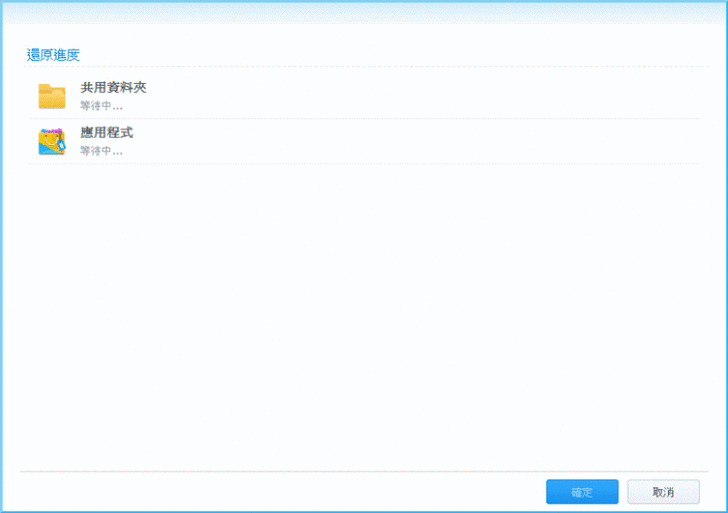728x513 pixels.
Task: Click the 確定 button
Action: tap(582, 492)
